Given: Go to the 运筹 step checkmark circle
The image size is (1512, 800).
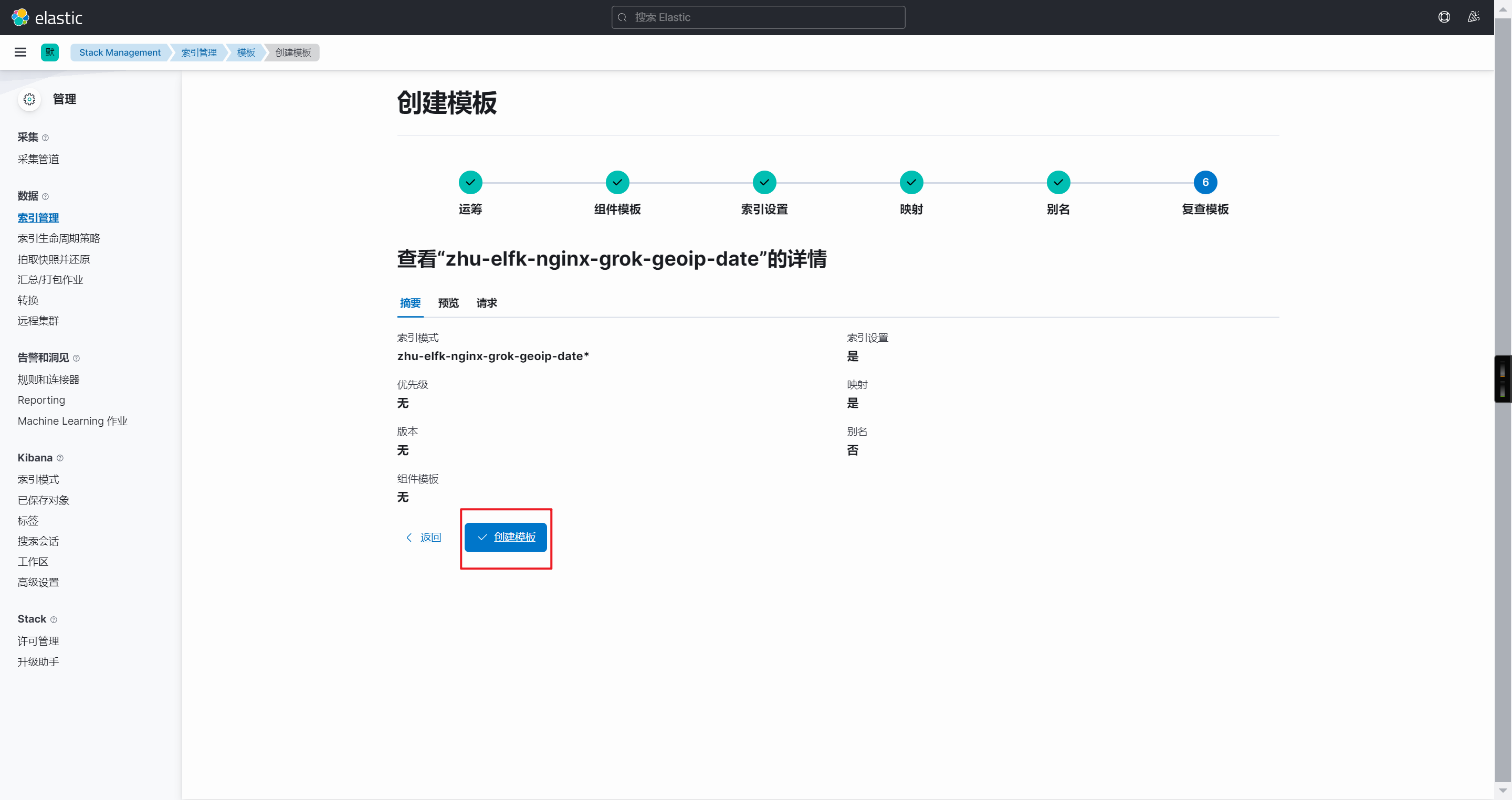Looking at the screenshot, I should coord(470,182).
